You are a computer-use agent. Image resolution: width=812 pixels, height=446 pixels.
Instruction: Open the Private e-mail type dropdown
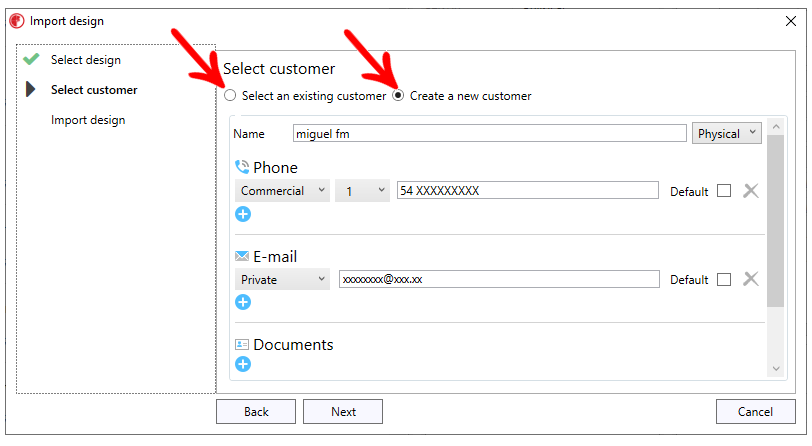(282, 280)
